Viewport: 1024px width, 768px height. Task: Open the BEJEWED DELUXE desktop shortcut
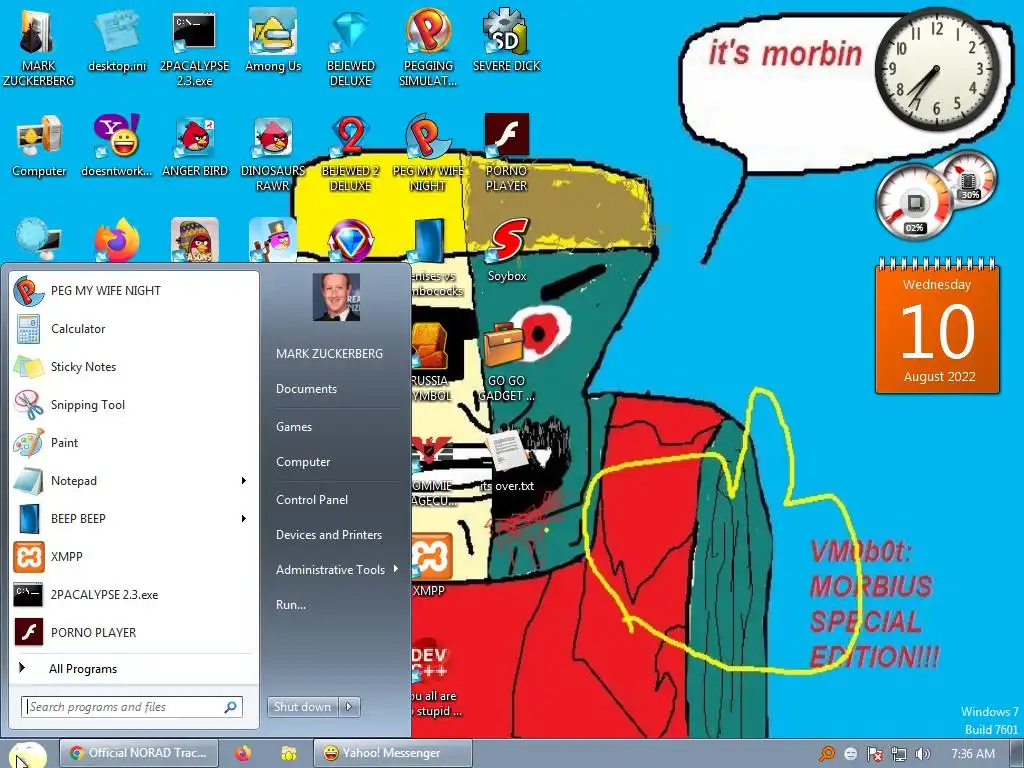[351, 47]
